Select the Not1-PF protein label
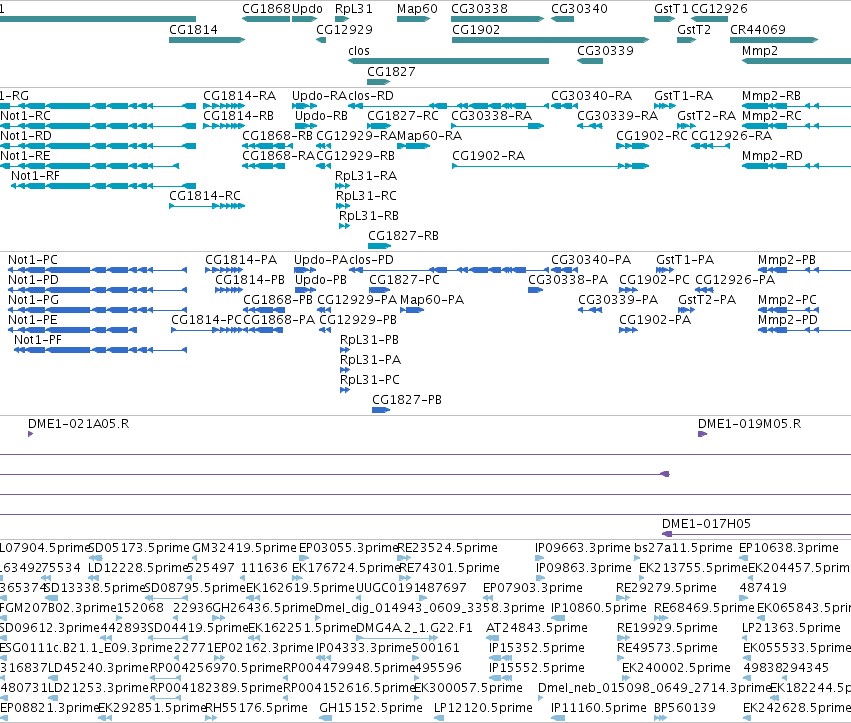 (37, 340)
